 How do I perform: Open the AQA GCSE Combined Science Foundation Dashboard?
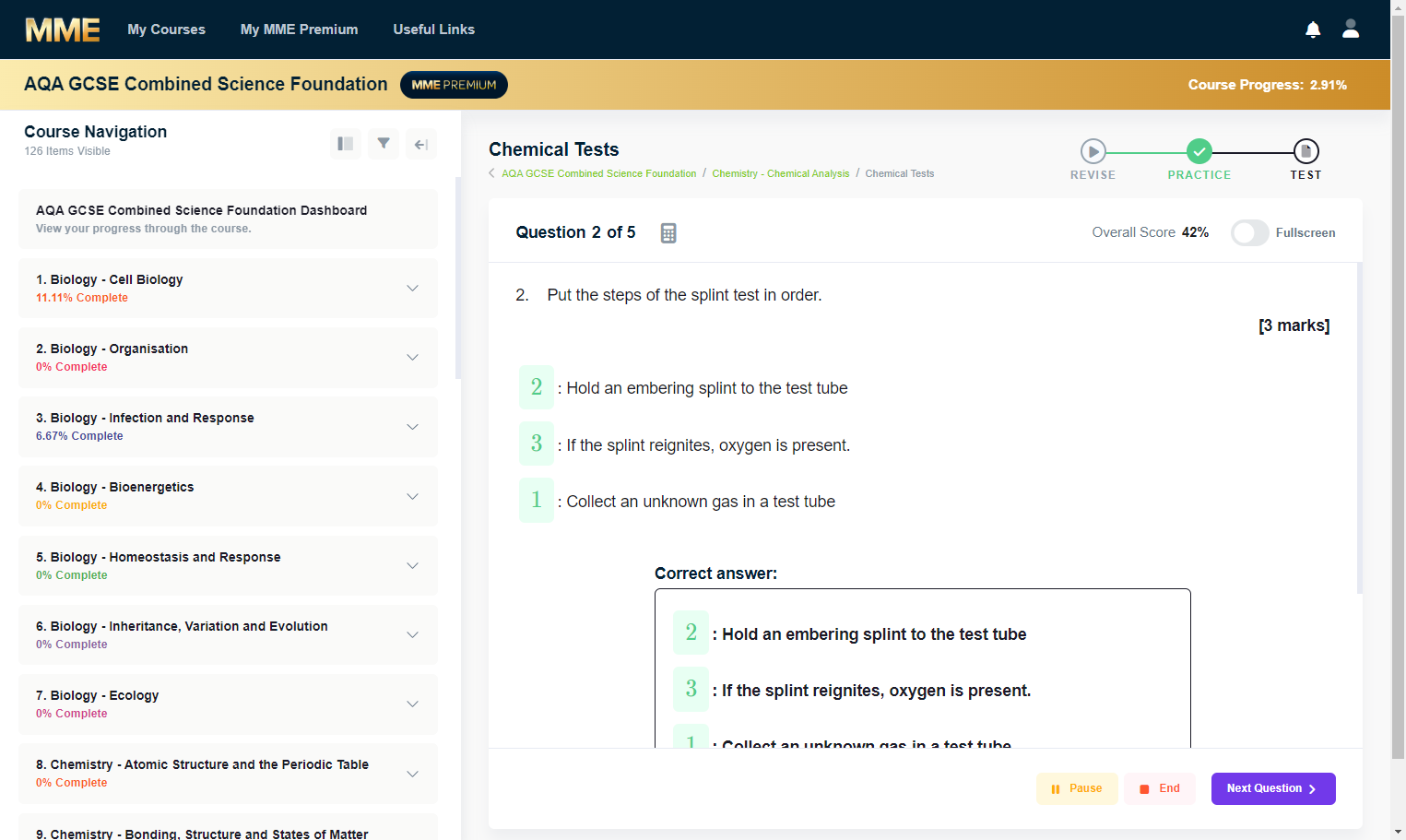click(x=228, y=219)
